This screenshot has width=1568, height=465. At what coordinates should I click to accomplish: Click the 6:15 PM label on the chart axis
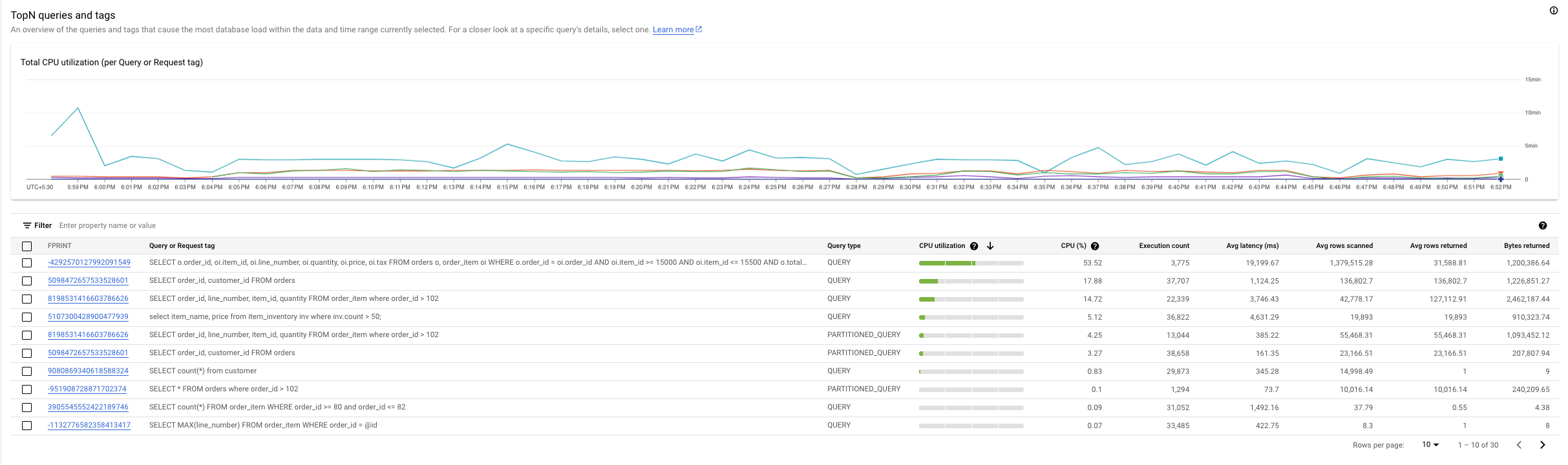coord(507,187)
